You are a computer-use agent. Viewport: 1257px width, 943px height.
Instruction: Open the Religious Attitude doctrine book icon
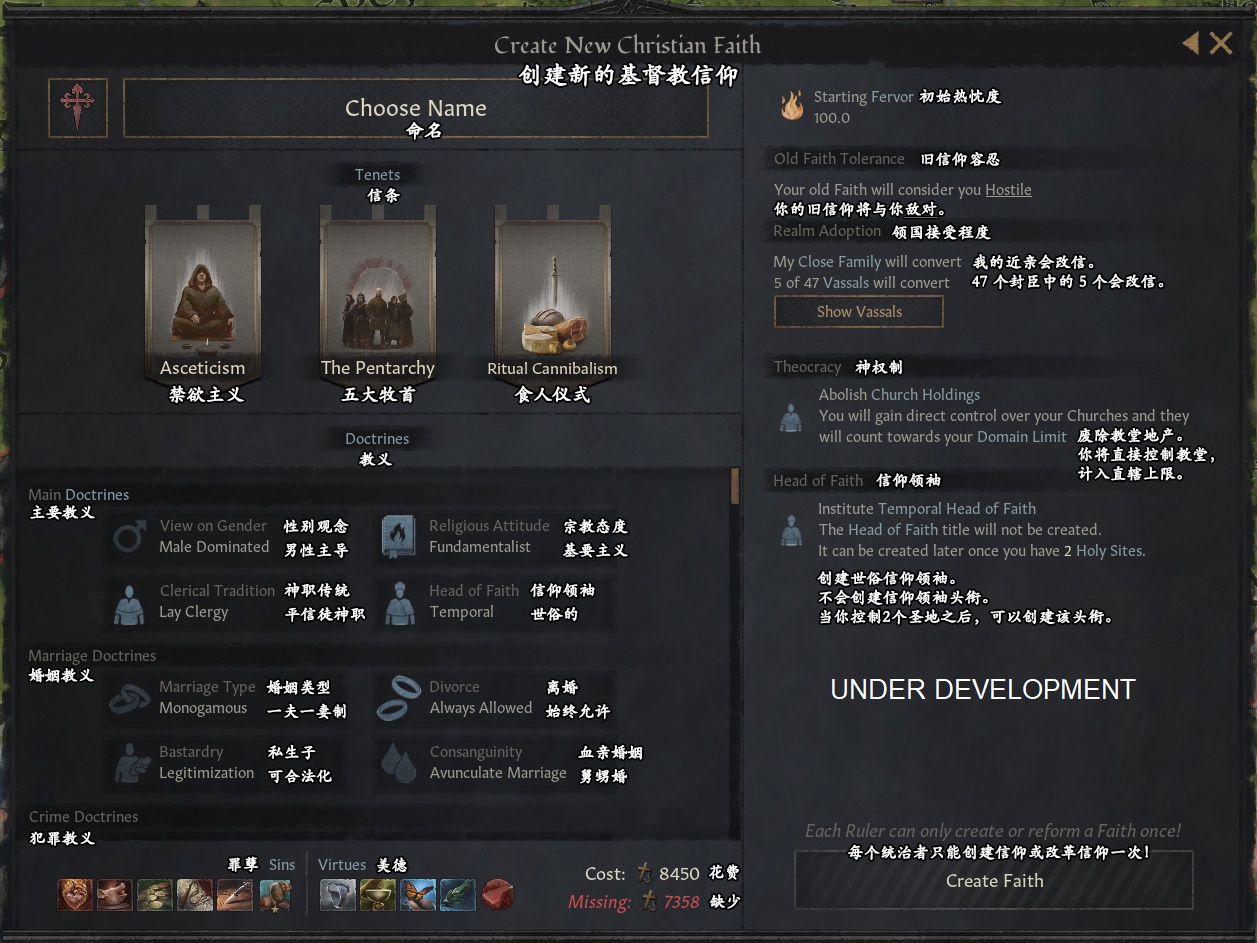[399, 537]
